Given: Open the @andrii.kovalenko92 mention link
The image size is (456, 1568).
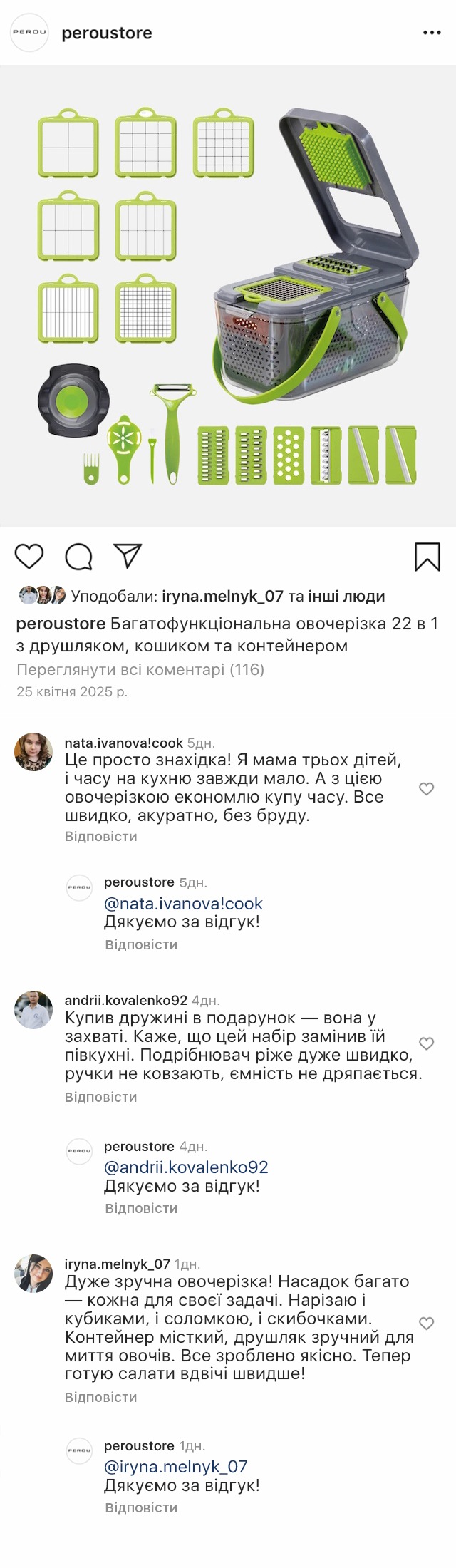Looking at the screenshot, I should pos(186,1167).
